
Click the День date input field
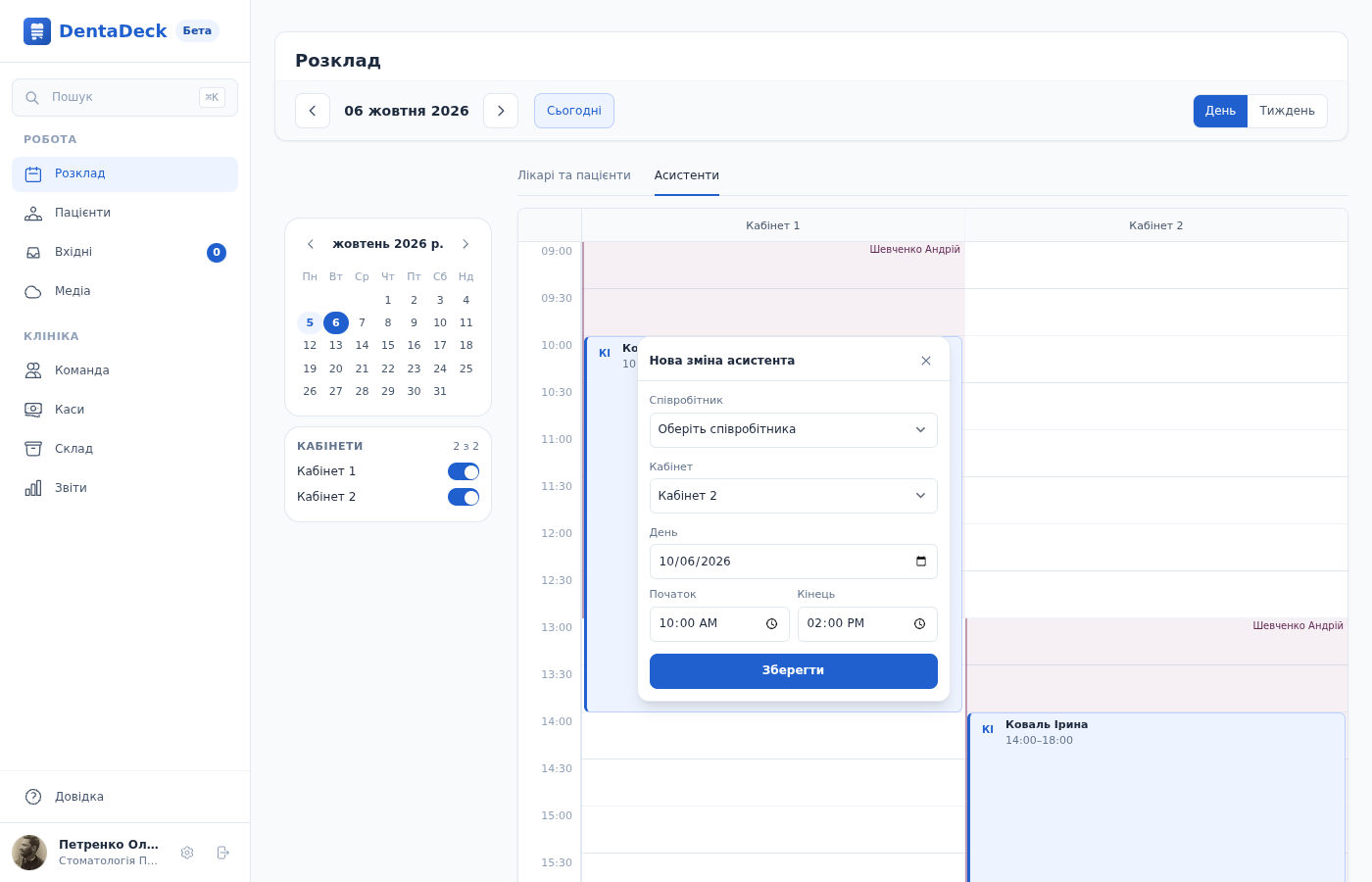coord(794,562)
